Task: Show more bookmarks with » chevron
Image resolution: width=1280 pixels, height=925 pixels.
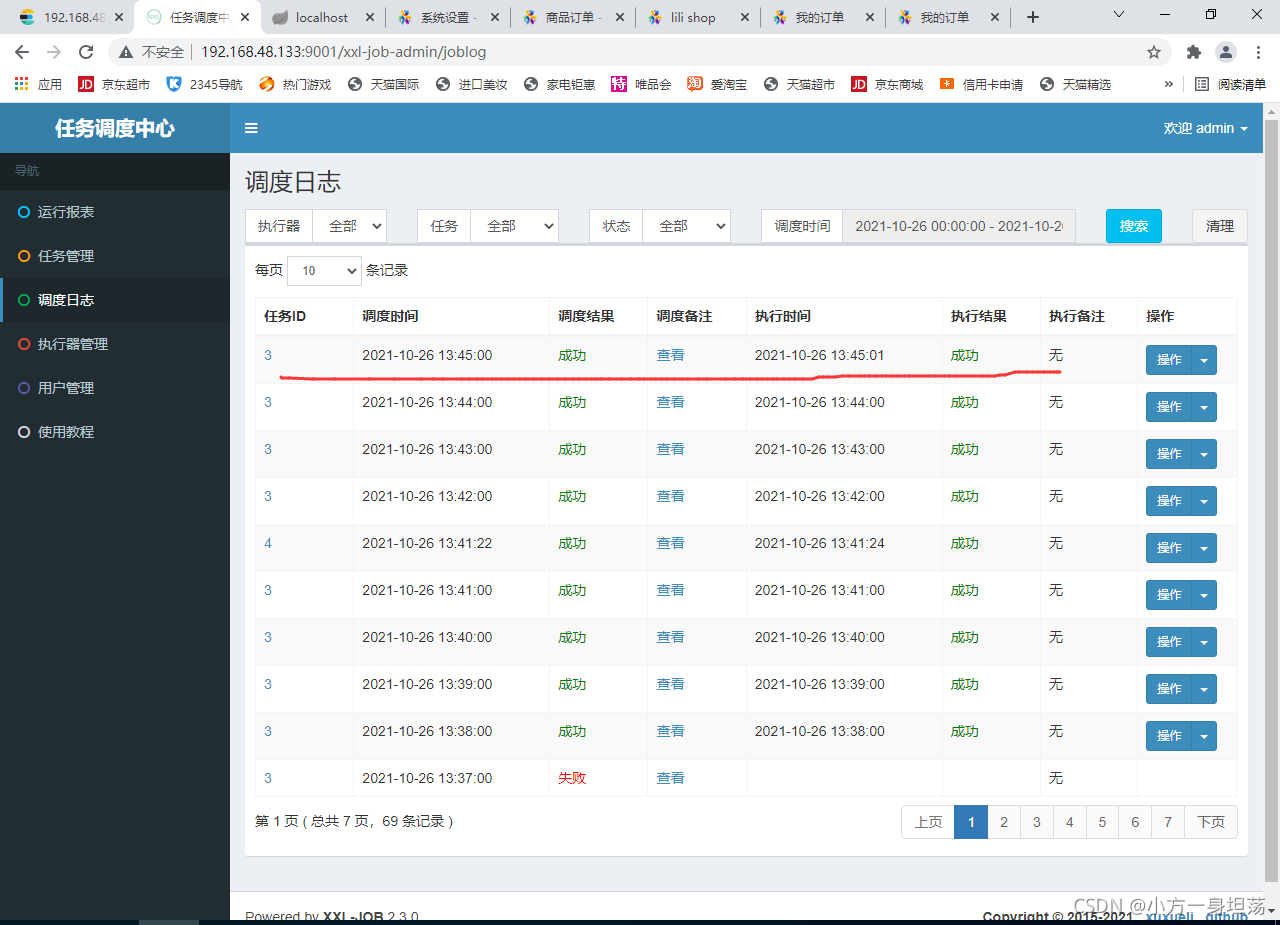Action: 1168,84
